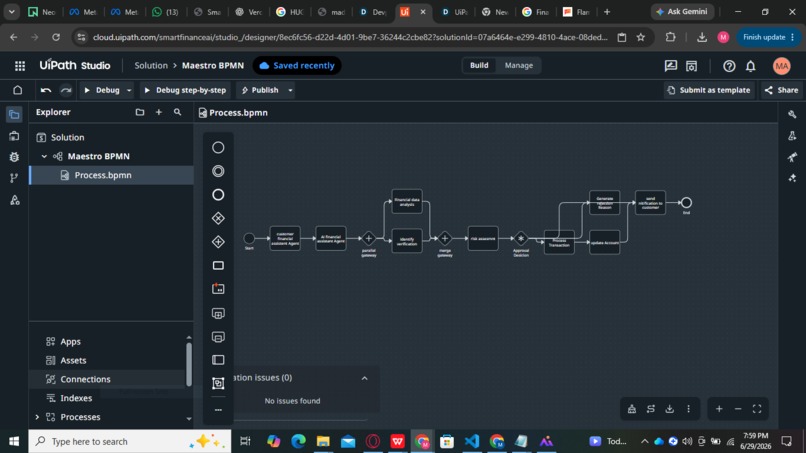
Task: Open the Debug dropdown arrow
Action: (x=129, y=90)
